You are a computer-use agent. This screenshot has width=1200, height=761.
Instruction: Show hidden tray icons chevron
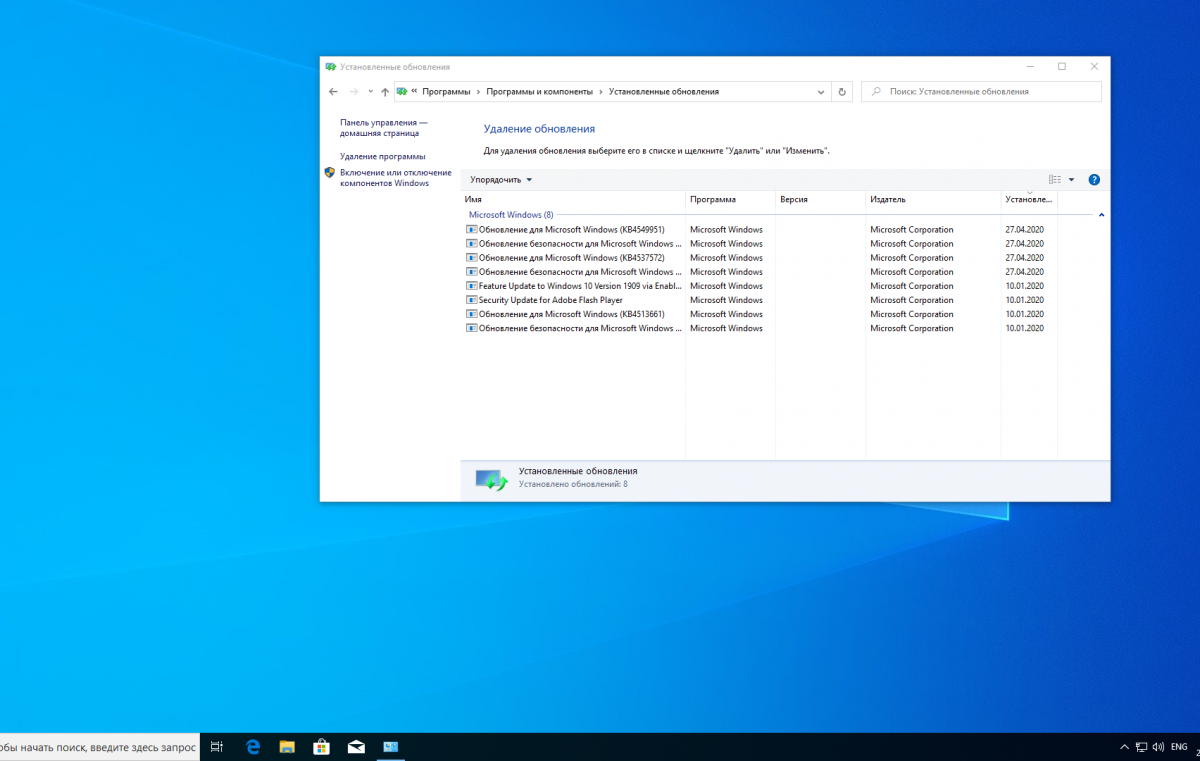tap(1125, 747)
